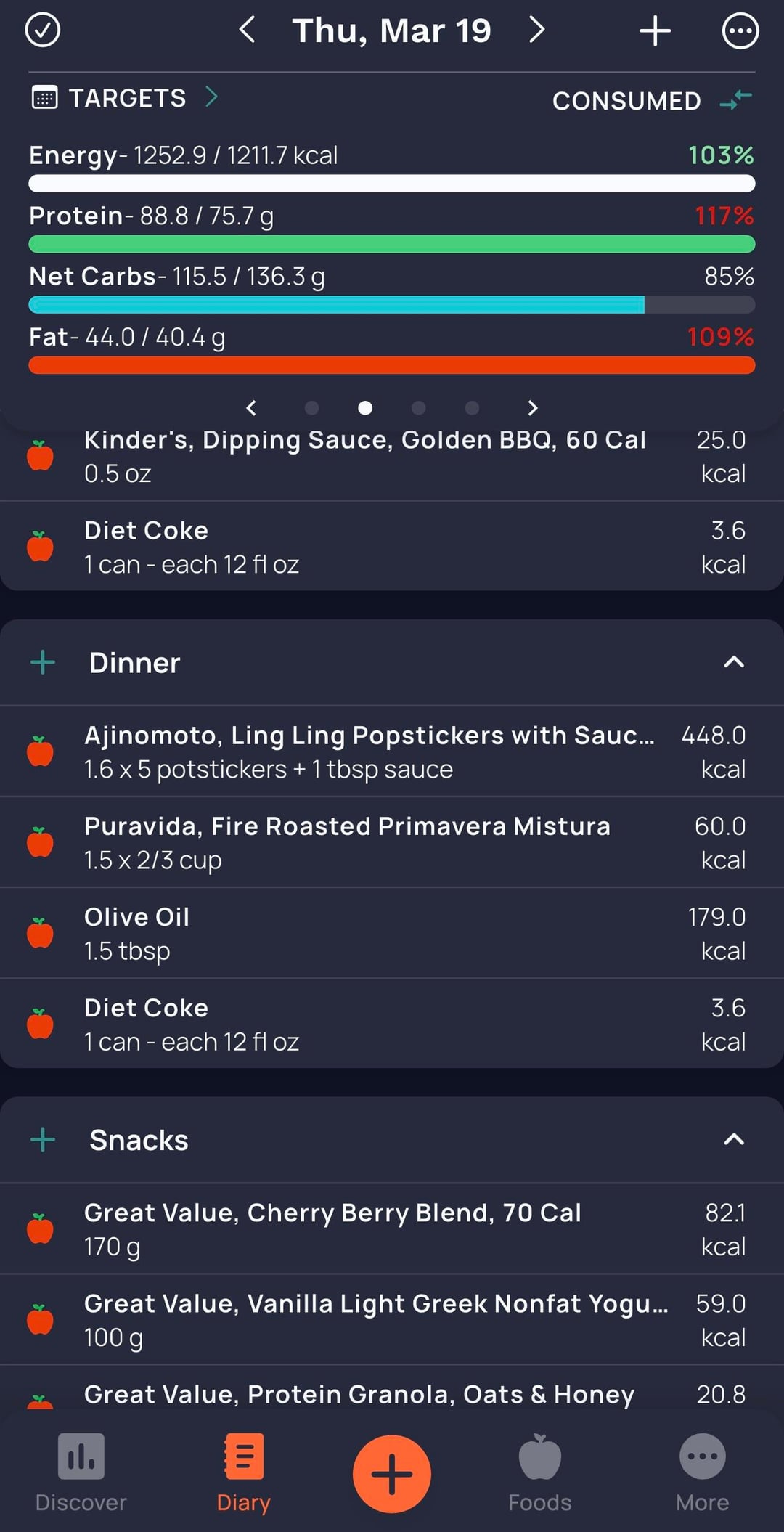This screenshot has width=784, height=1532.
Task: Add food to Dinner with plus icon
Action: click(x=43, y=662)
